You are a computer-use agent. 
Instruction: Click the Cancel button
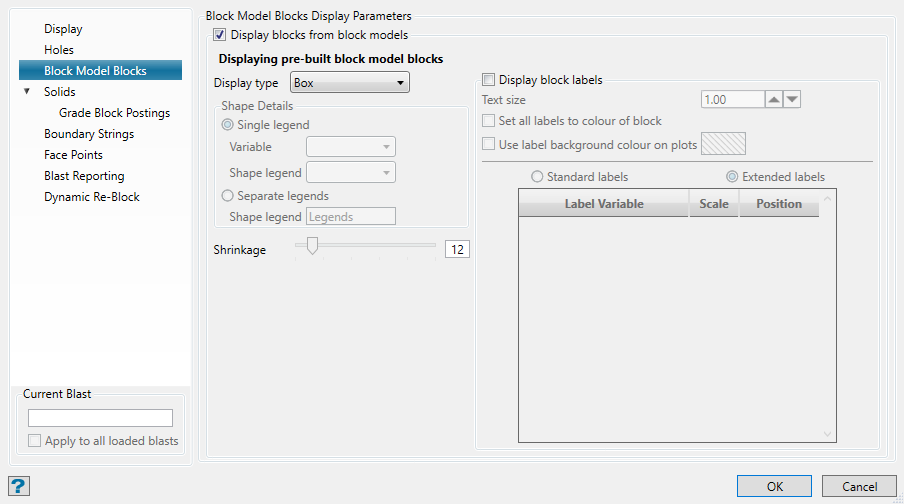pyautogui.click(x=859, y=486)
